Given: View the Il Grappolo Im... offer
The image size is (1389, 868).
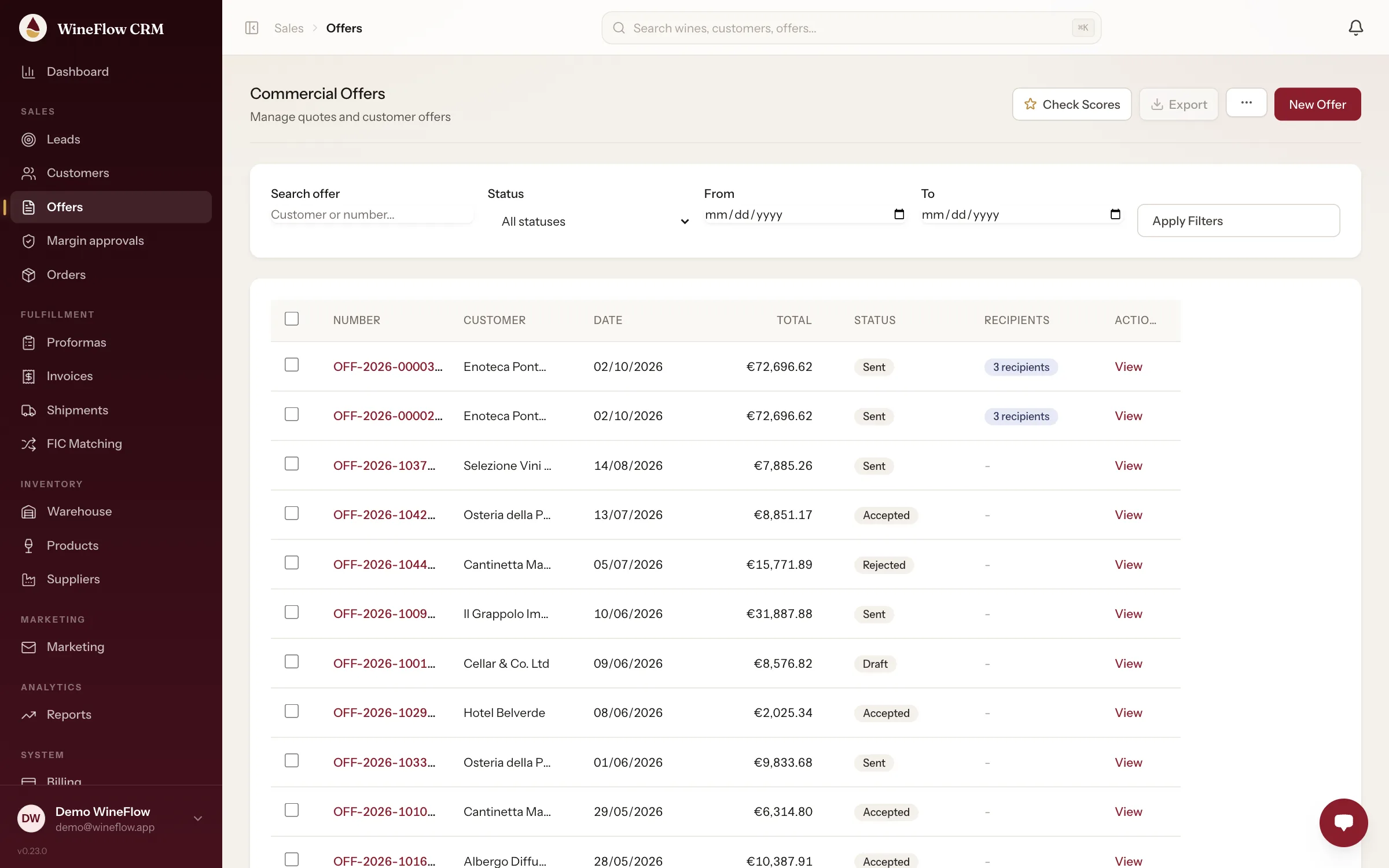Looking at the screenshot, I should [1128, 613].
